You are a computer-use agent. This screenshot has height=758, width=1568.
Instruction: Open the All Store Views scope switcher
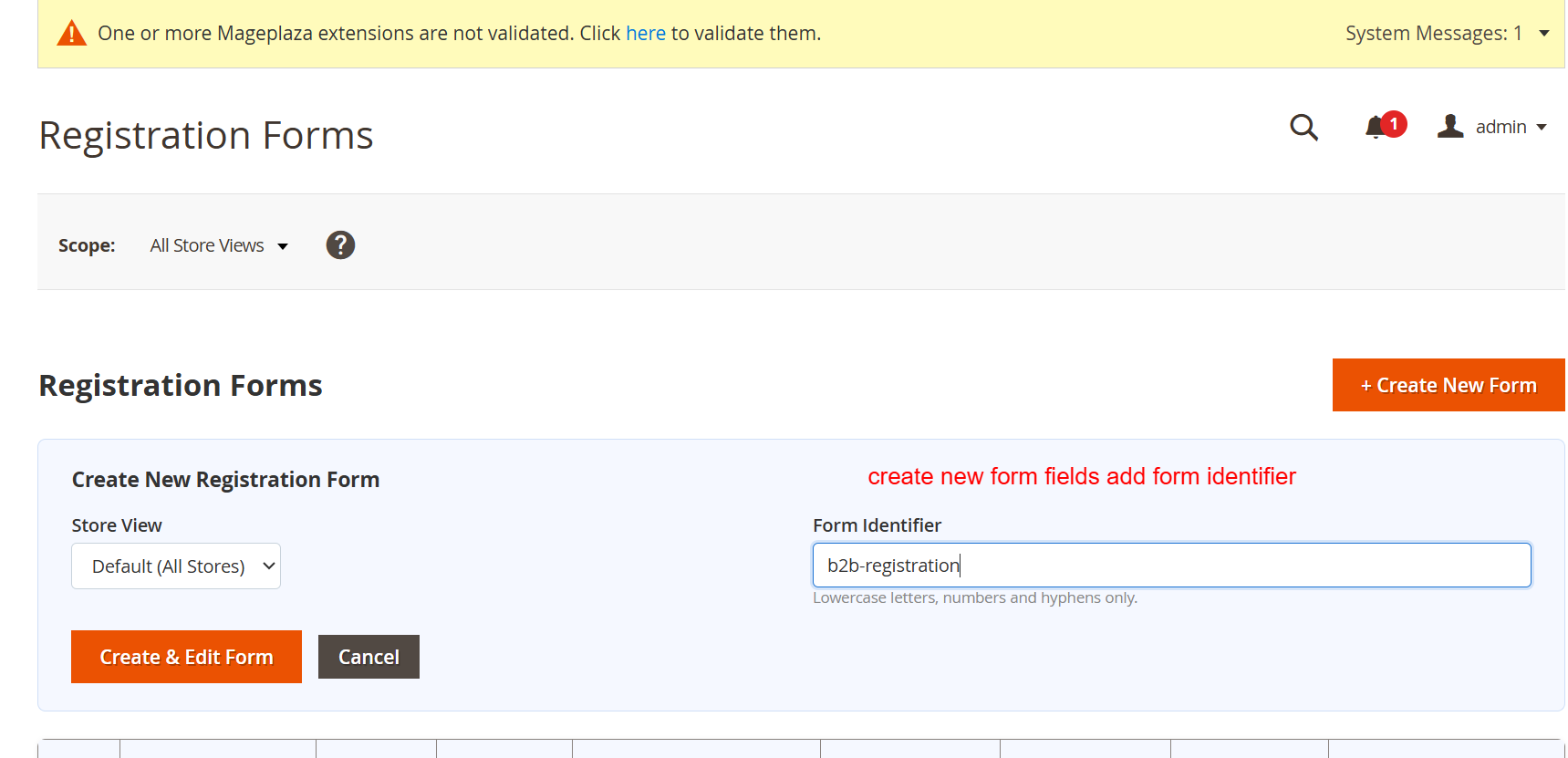[219, 246]
